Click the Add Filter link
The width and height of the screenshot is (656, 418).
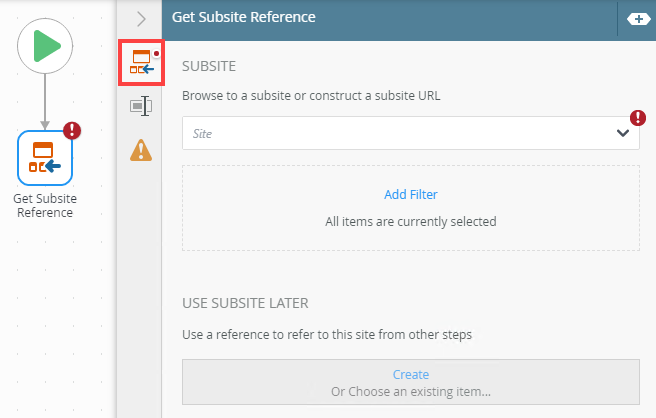tap(411, 195)
